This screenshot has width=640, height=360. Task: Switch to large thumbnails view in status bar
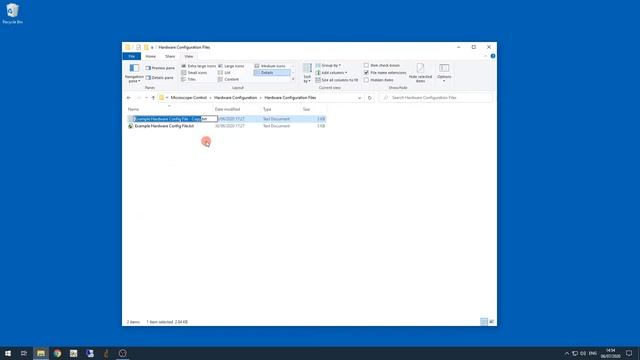point(491,322)
